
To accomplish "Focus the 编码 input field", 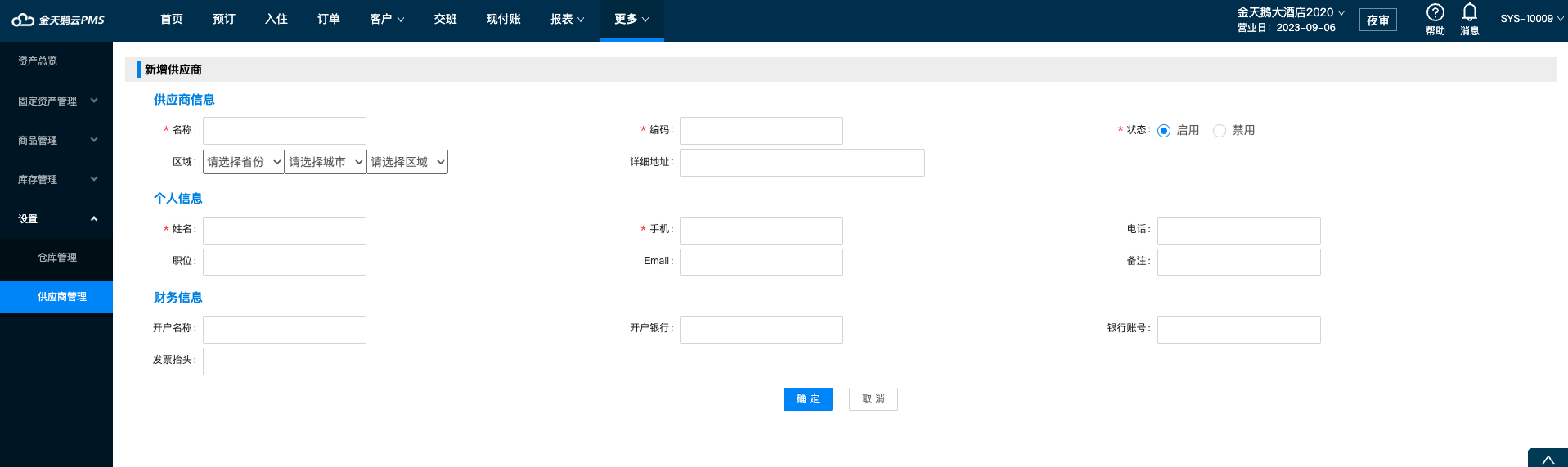I will coord(762,131).
